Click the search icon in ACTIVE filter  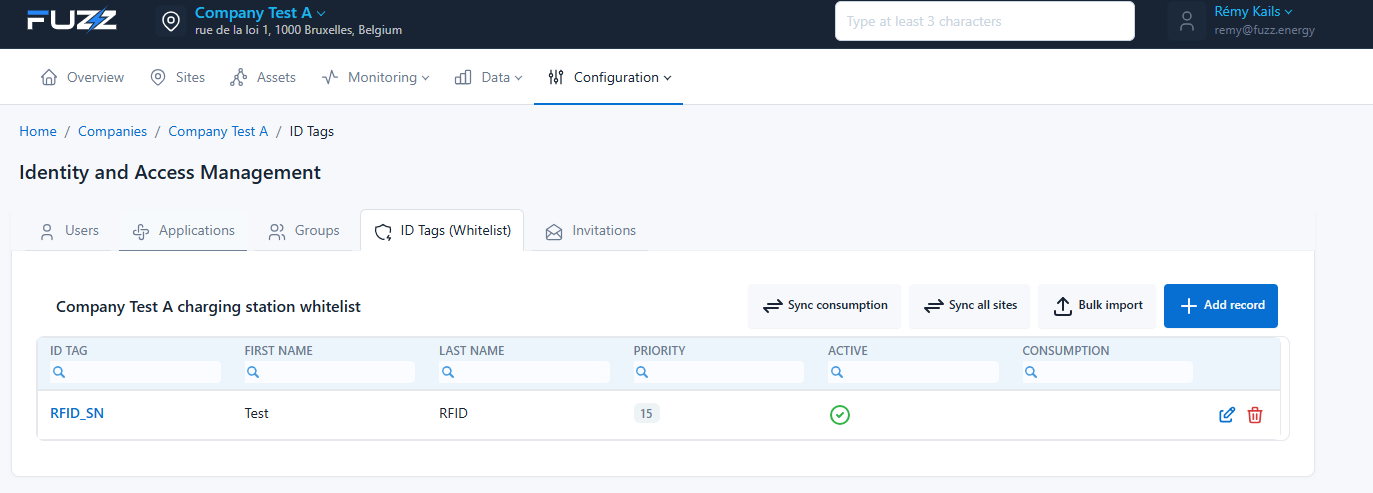(x=837, y=372)
